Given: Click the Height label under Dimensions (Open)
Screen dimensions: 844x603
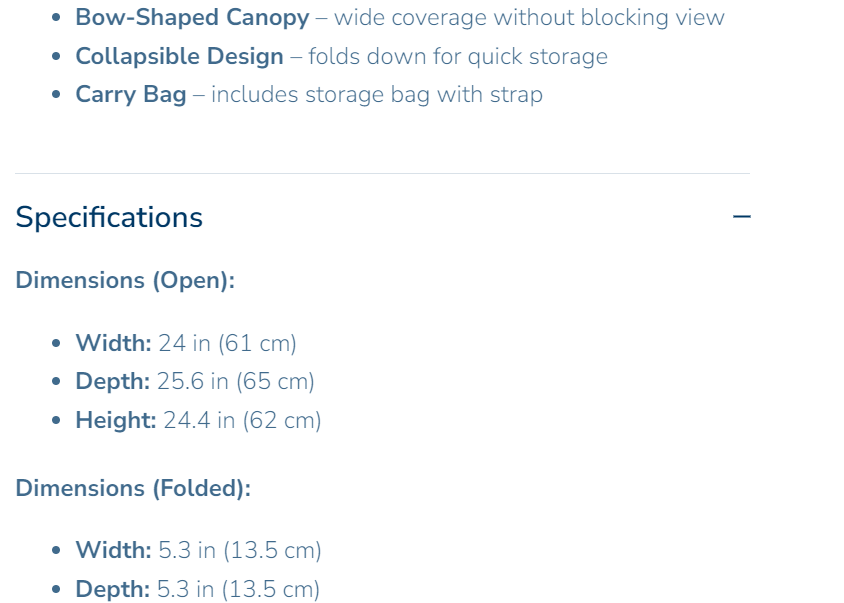Looking at the screenshot, I should (x=116, y=420).
